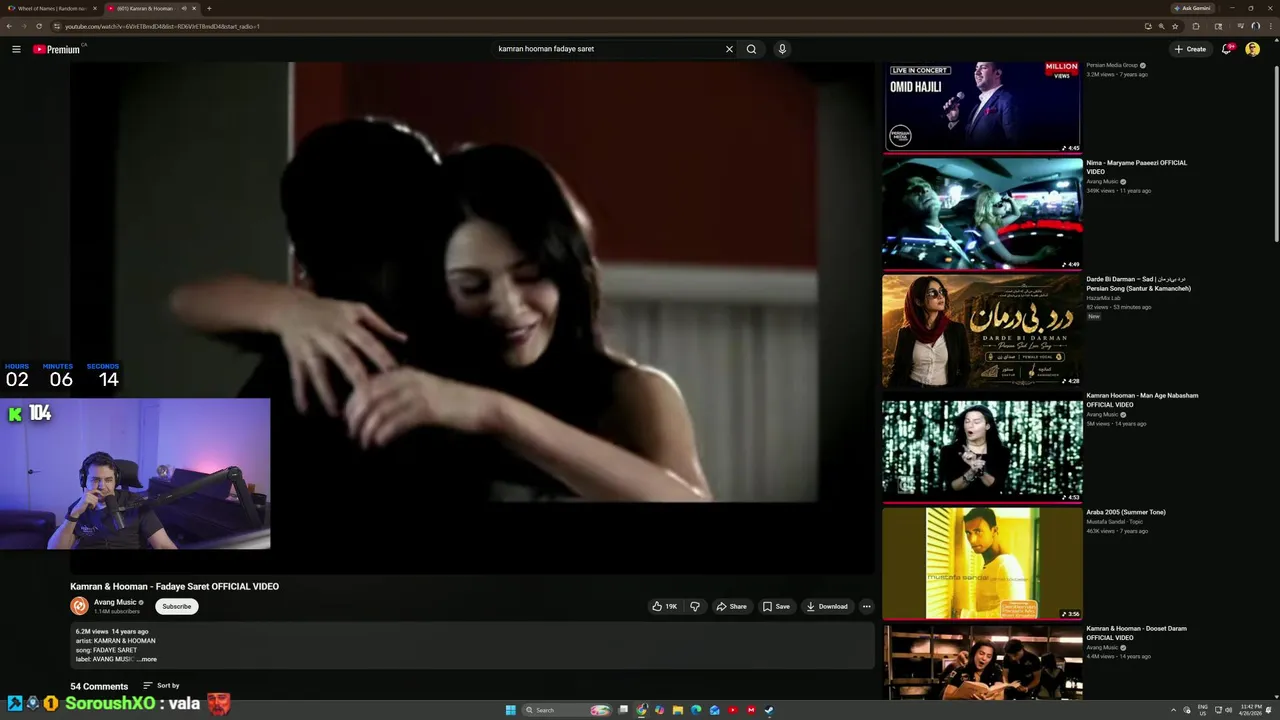Show hidden system tray icons

click(1174, 710)
